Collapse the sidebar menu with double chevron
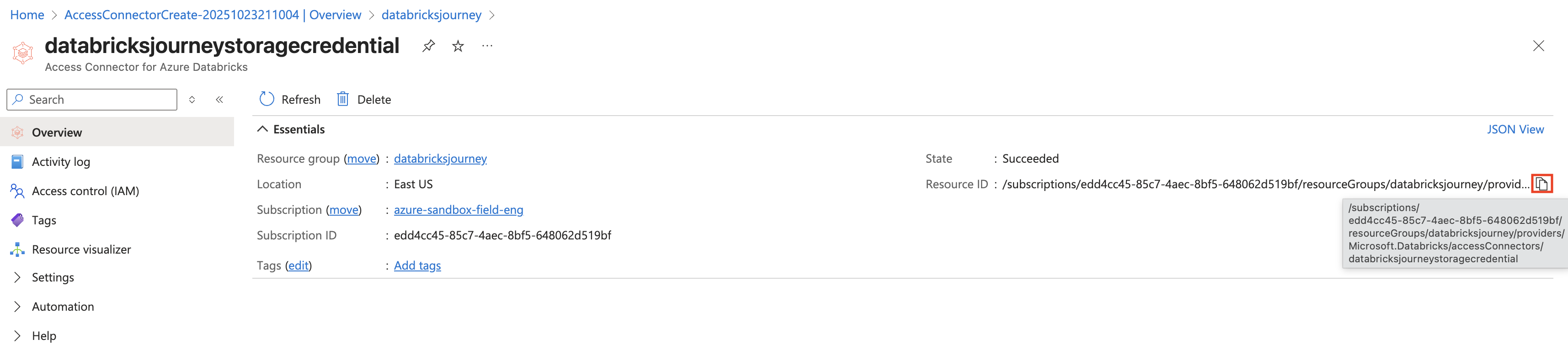1568x350 pixels. [x=219, y=99]
